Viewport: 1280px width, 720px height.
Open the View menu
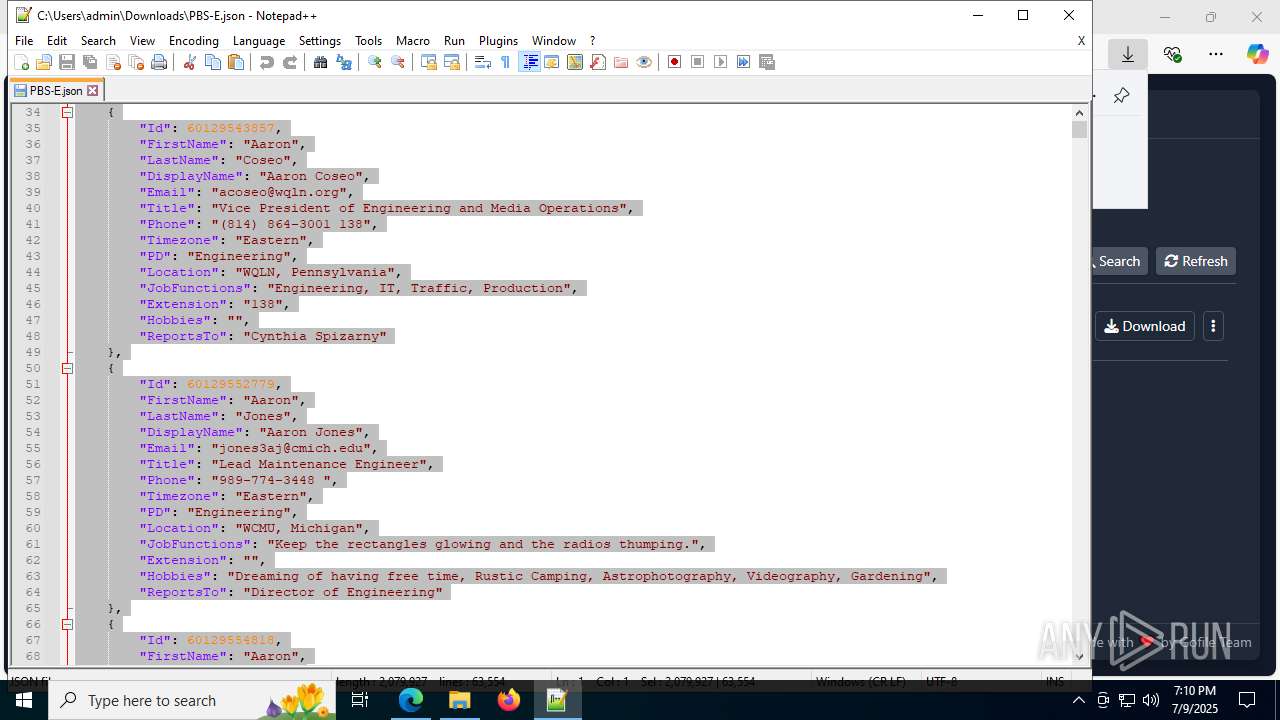(x=142, y=41)
